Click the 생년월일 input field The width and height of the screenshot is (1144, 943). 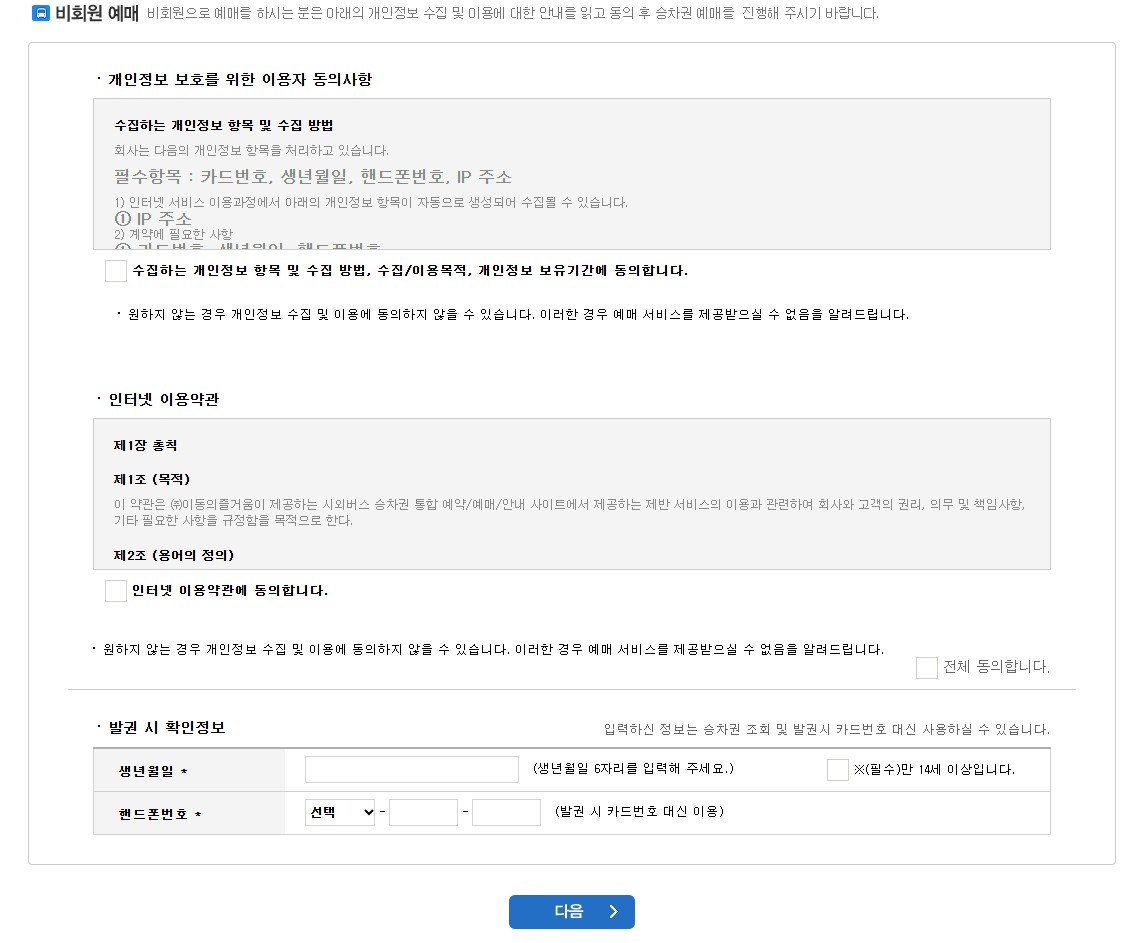411,769
